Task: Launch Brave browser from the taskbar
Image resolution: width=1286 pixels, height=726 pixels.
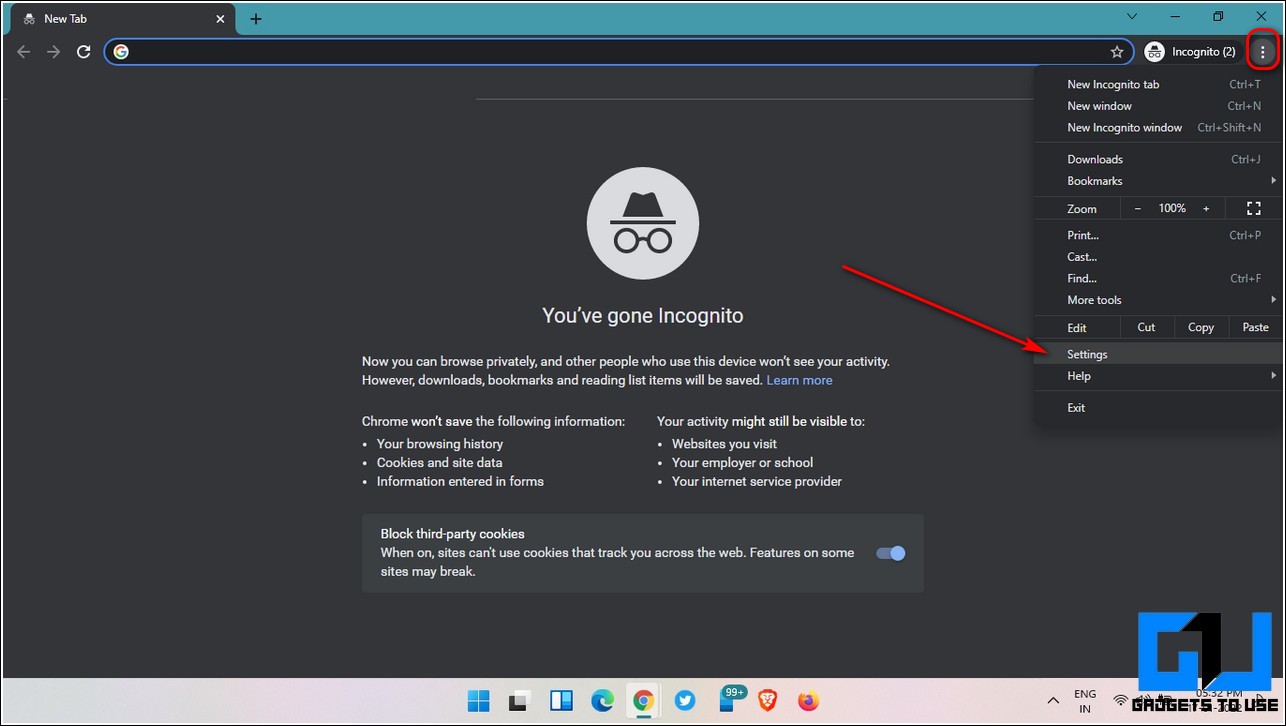Action: [x=766, y=700]
